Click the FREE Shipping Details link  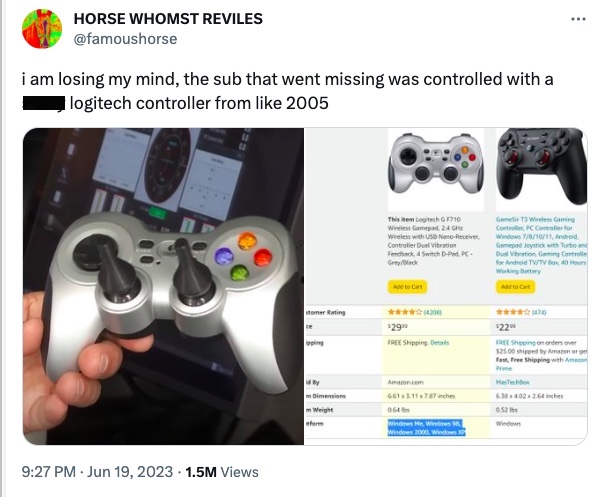[440, 342]
